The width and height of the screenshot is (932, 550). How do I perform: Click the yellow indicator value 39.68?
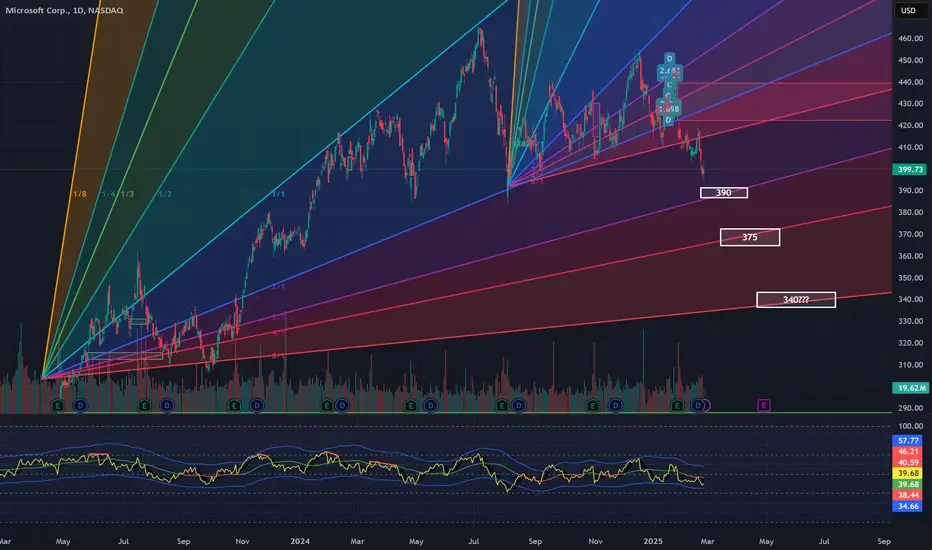coord(908,473)
